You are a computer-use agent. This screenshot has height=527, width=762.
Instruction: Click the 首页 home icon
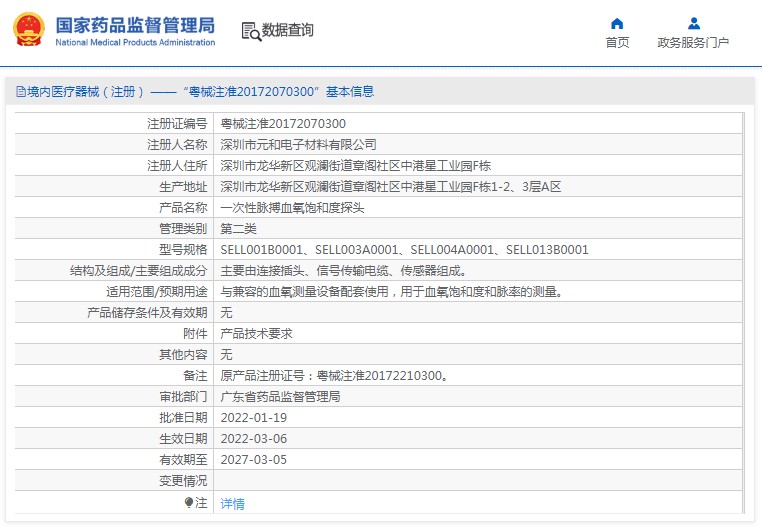tap(617, 23)
